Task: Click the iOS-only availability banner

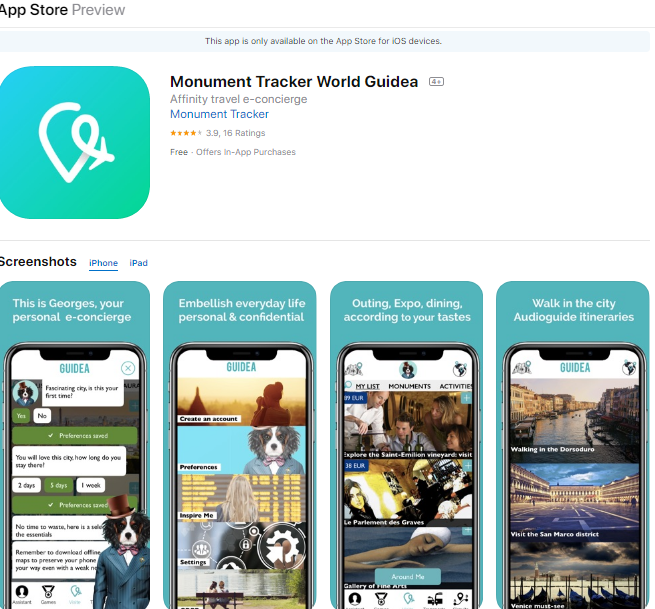Action: 323,41
